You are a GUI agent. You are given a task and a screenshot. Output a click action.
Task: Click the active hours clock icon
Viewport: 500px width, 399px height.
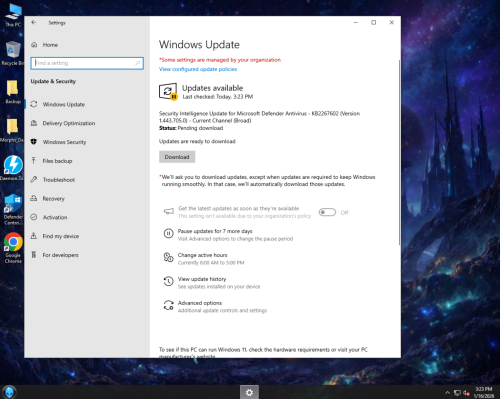click(168, 257)
